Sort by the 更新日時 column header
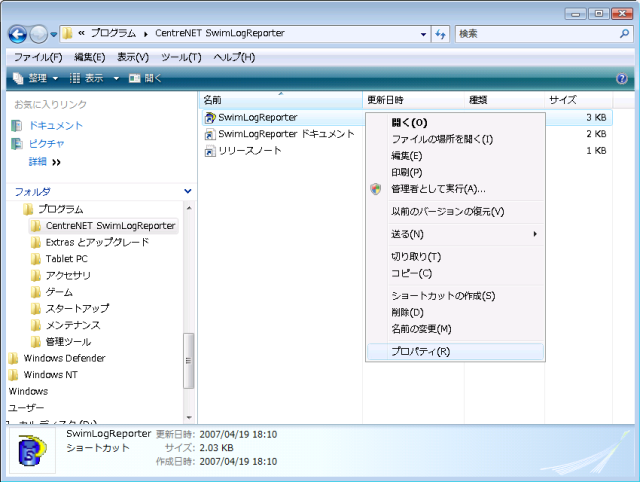The image size is (640, 482). (x=413, y=100)
